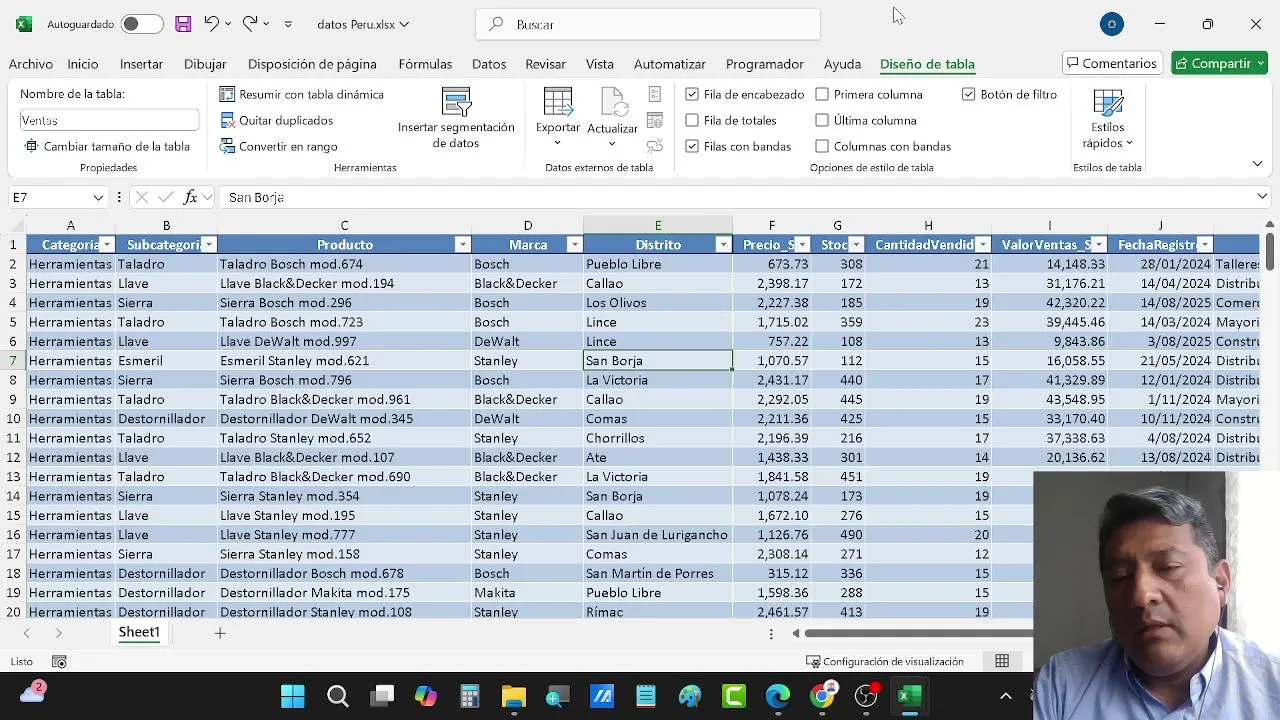Image resolution: width=1280 pixels, height=720 pixels.
Task: Click the table properties icon beside Actualizar
Action: (x=655, y=94)
